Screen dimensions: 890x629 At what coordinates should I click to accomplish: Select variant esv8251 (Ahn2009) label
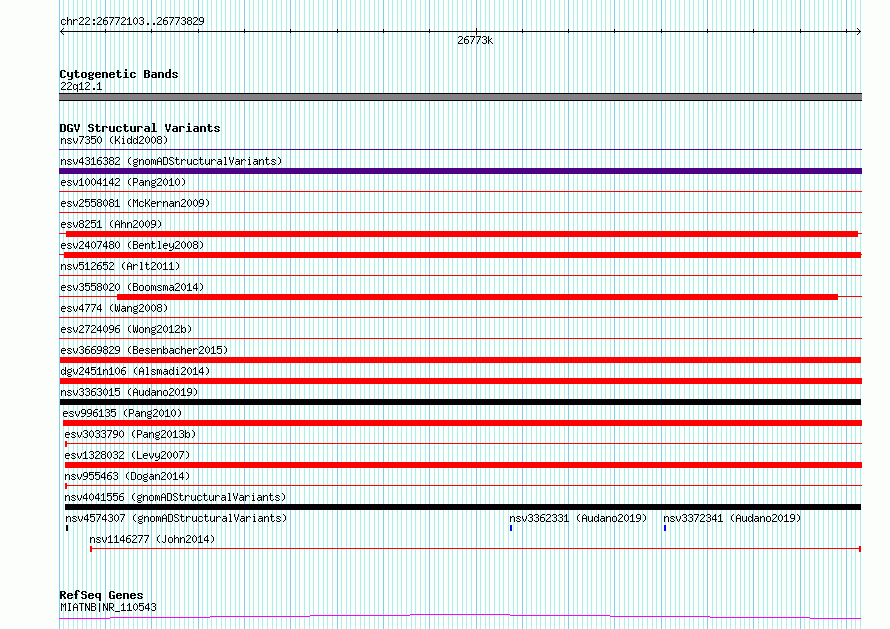(x=111, y=224)
